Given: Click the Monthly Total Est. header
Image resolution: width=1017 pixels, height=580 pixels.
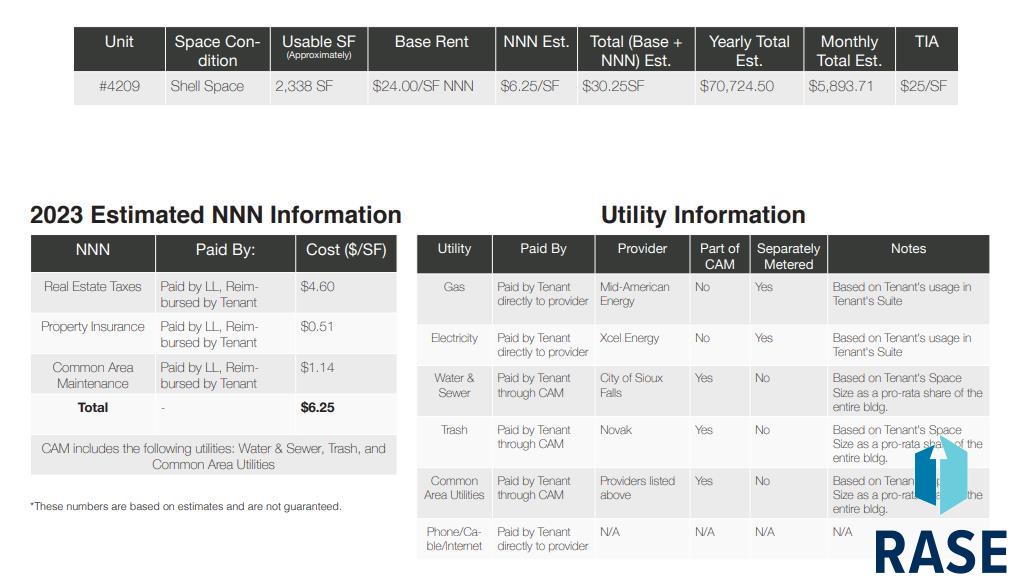Looking at the screenshot, I should pyautogui.click(x=848, y=50).
